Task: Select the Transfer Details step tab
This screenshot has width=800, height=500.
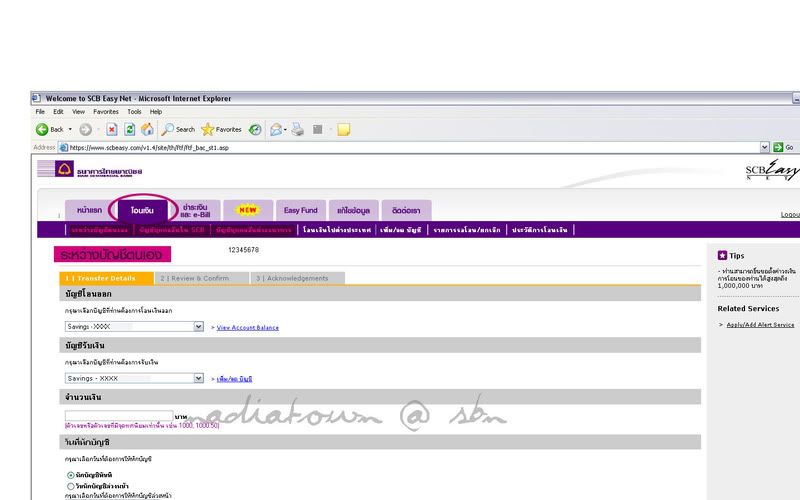Action: coord(106,278)
